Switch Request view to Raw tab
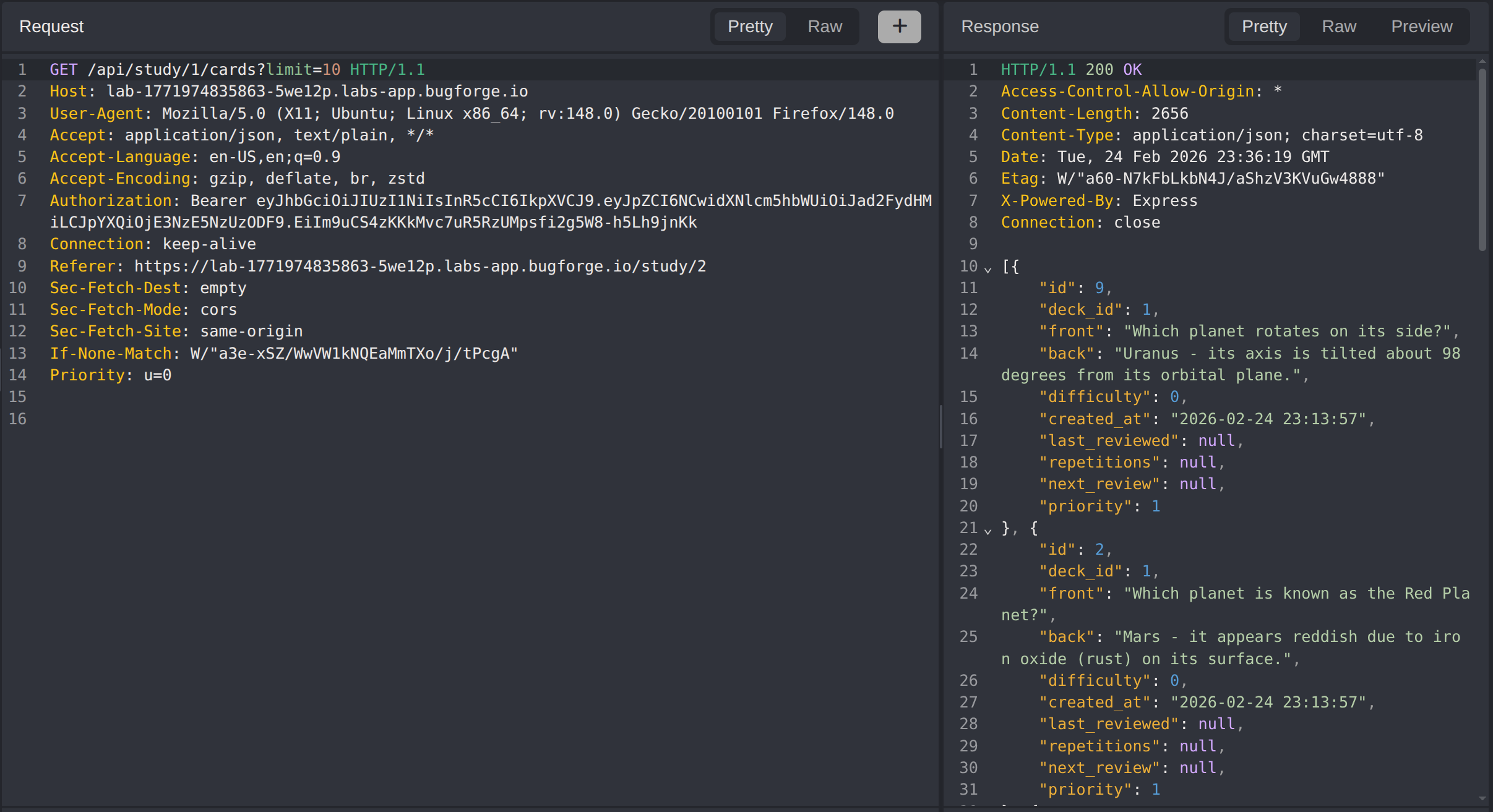 824,27
